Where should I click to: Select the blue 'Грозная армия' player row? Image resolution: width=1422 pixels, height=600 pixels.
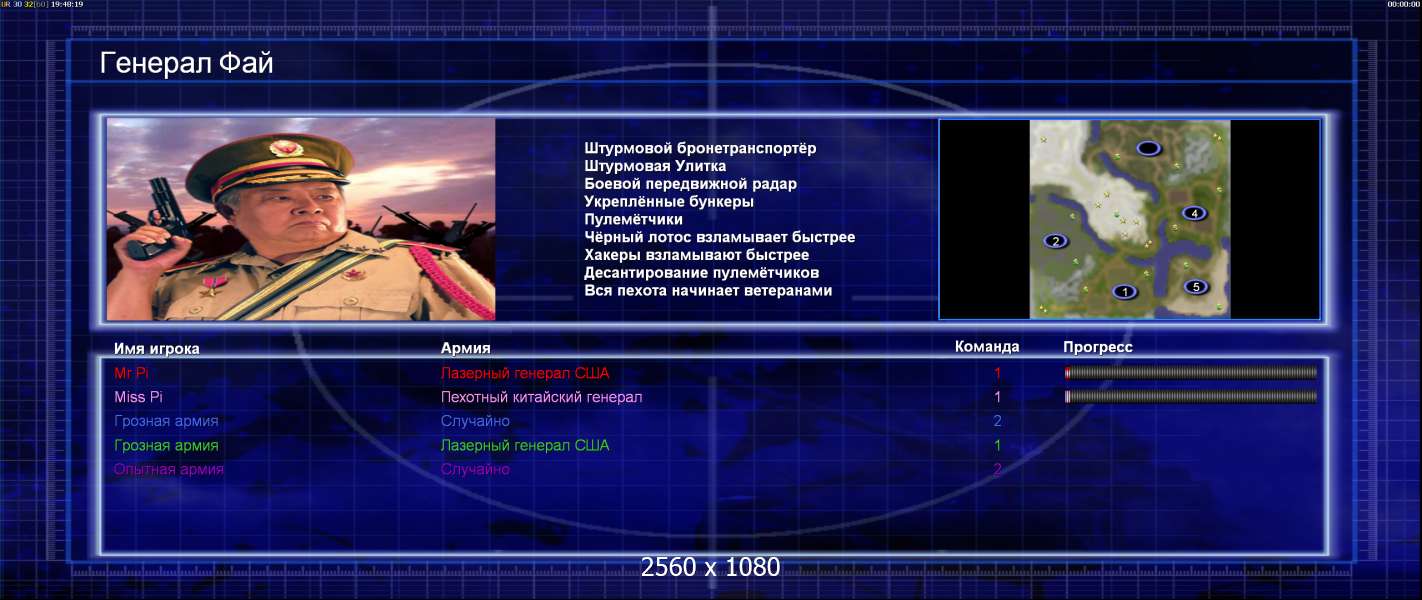pyautogui.click(x=166, y=421)
